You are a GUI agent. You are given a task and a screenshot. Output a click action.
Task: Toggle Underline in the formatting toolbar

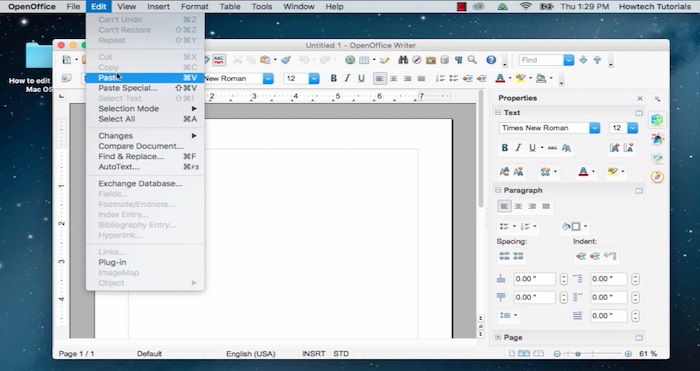click(361, 79)
